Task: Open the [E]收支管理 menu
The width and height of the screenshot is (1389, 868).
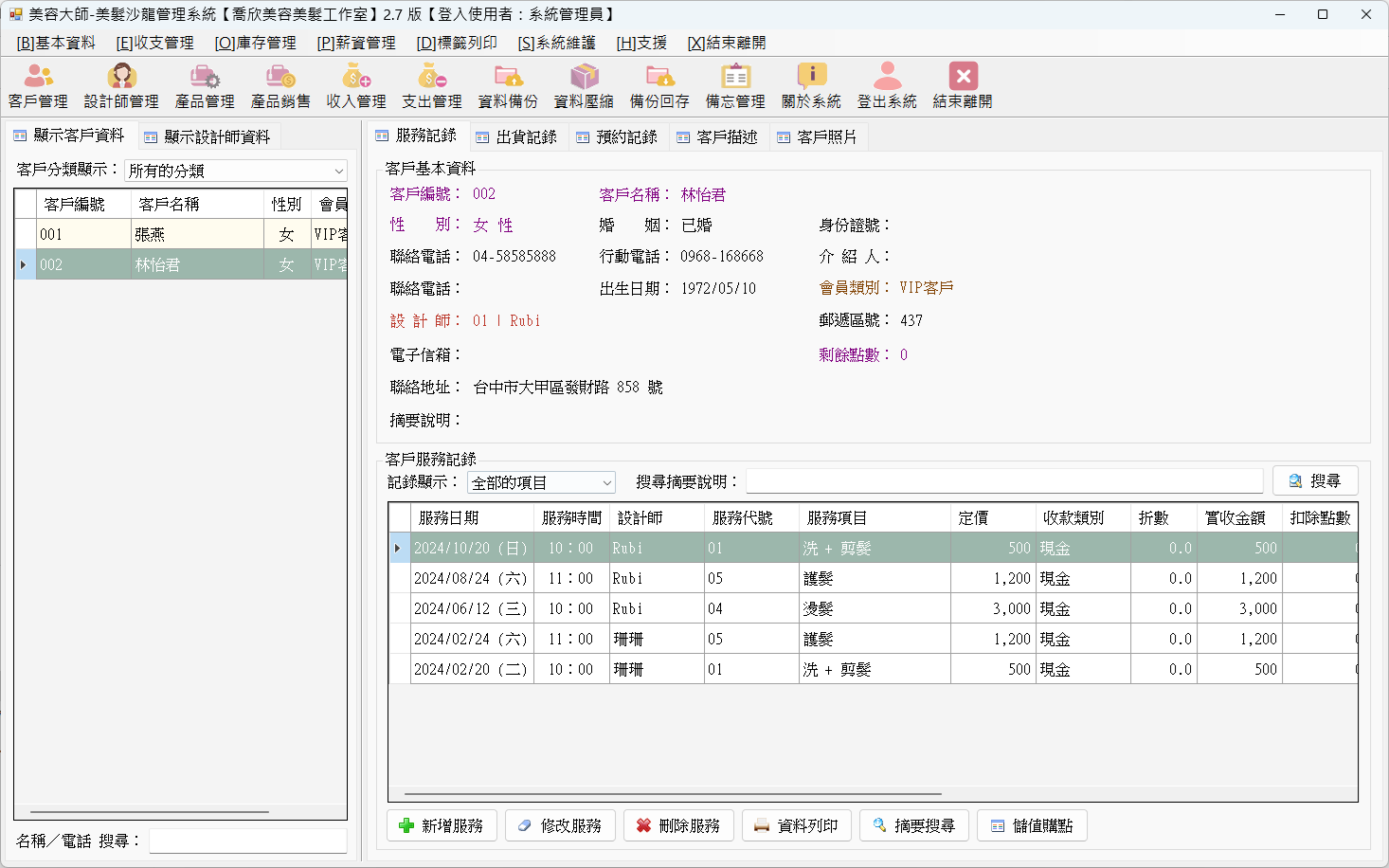Action: (154, 43)
